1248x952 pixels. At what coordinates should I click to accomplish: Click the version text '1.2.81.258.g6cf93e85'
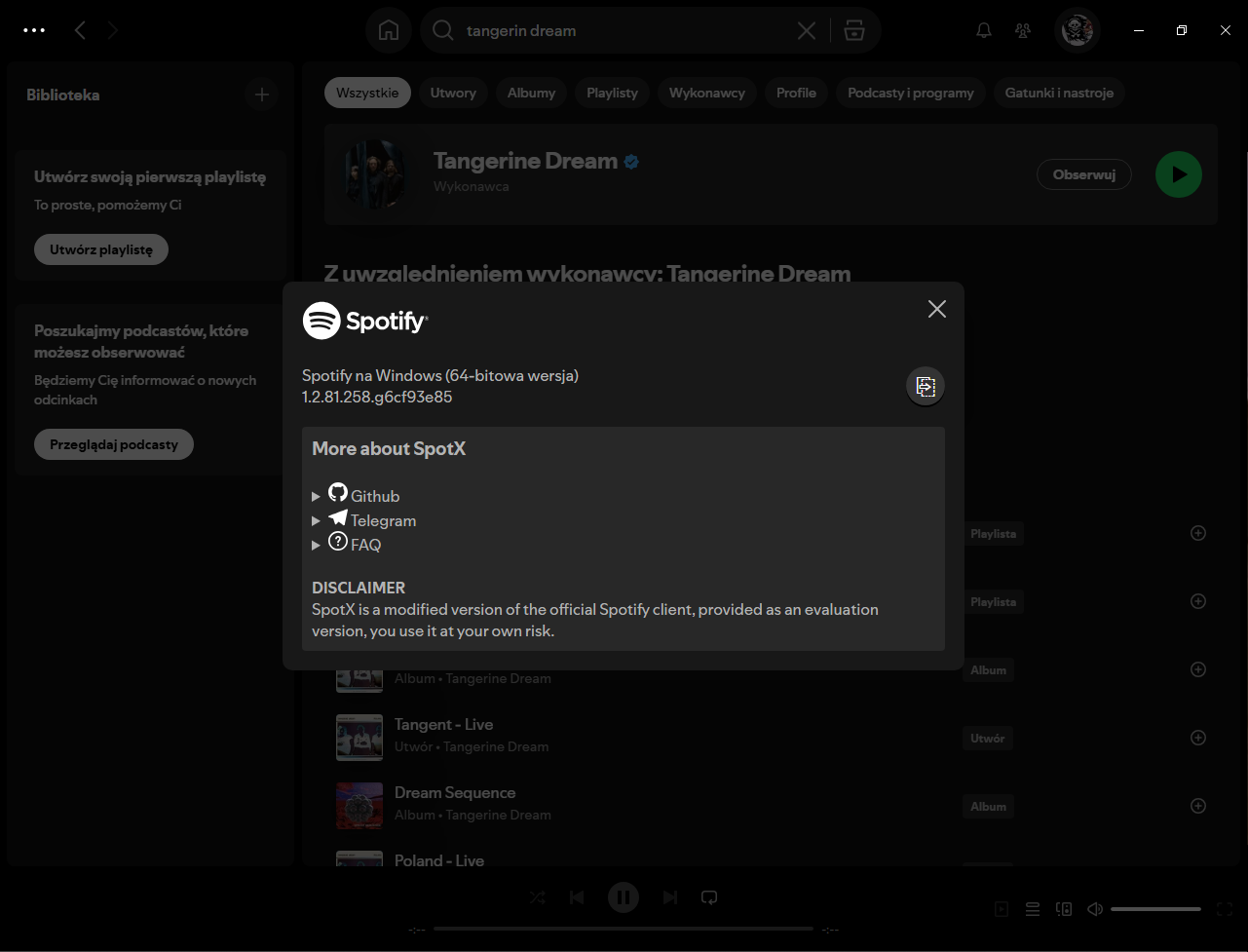point(377,397)
